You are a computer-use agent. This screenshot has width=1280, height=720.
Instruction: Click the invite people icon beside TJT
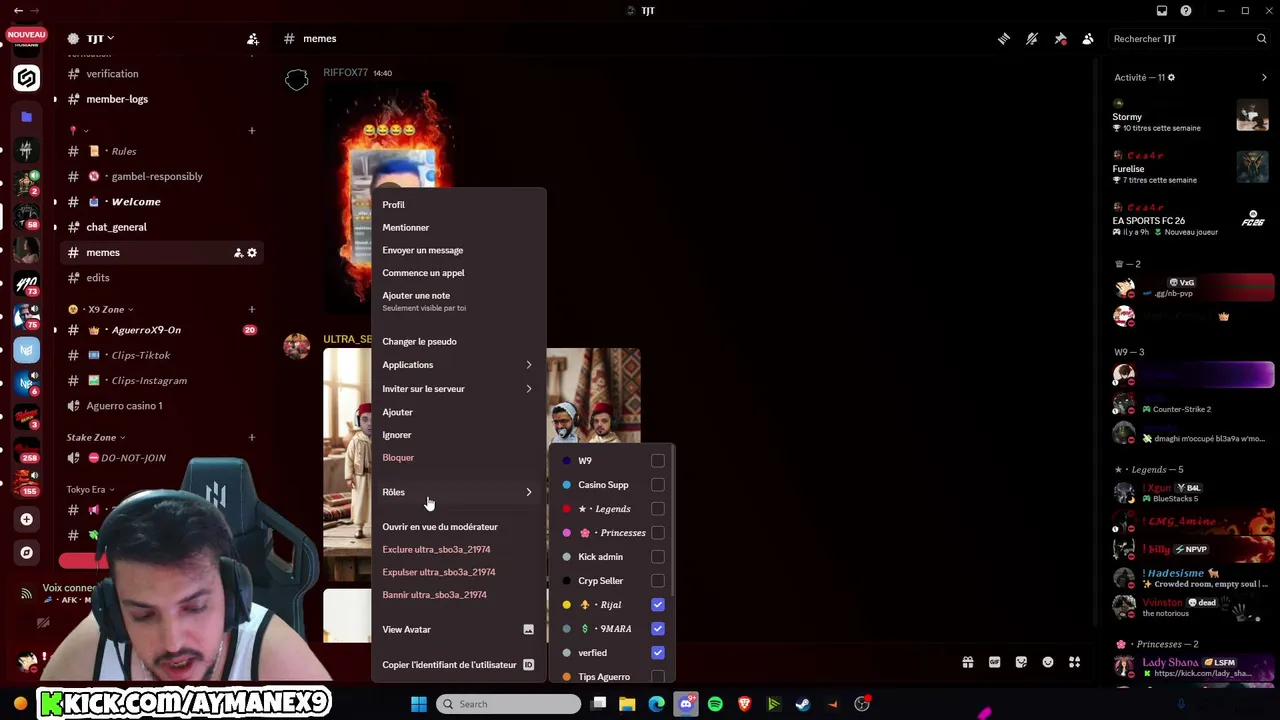(x=253, y=39)
